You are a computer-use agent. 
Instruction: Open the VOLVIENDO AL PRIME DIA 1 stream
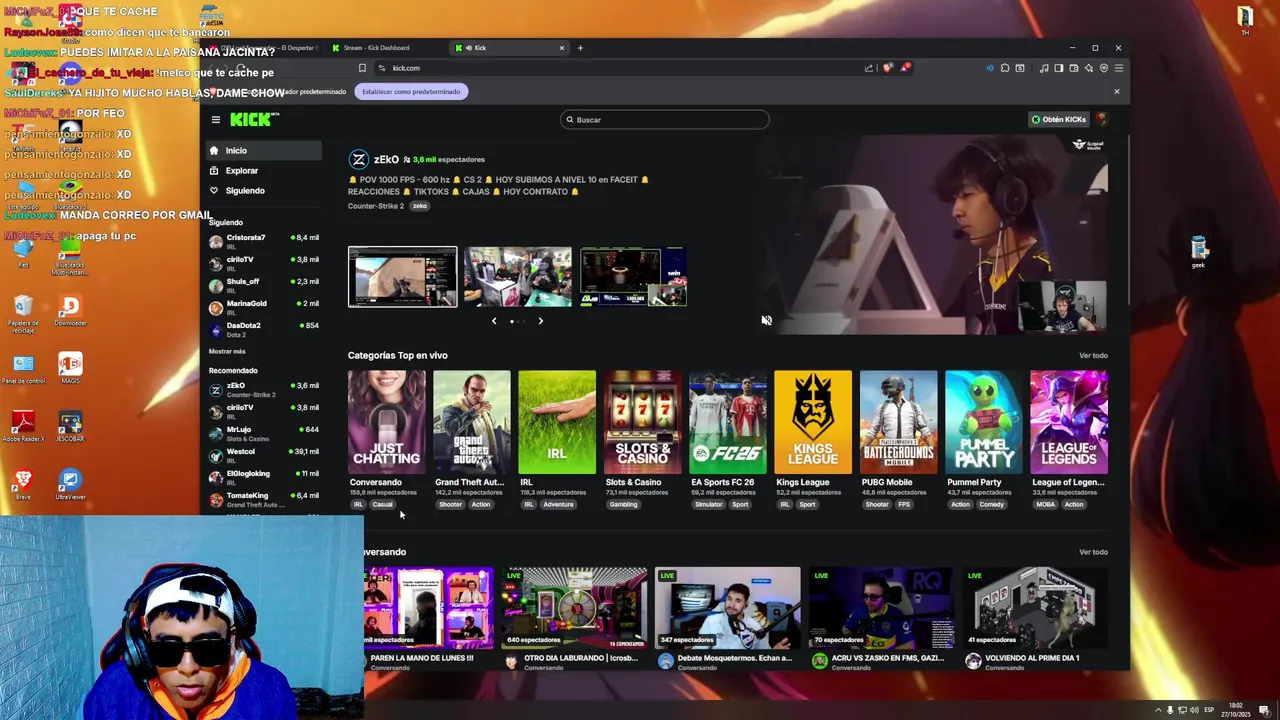coord(1034,607)
